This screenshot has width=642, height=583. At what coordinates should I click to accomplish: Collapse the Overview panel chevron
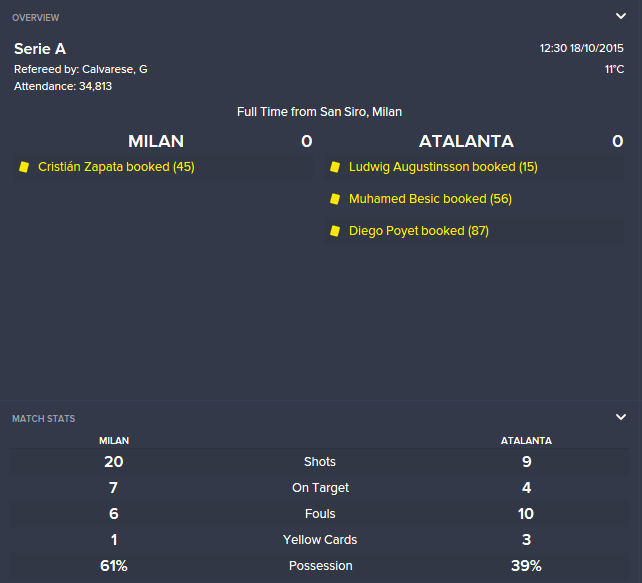tap(621, 16)
